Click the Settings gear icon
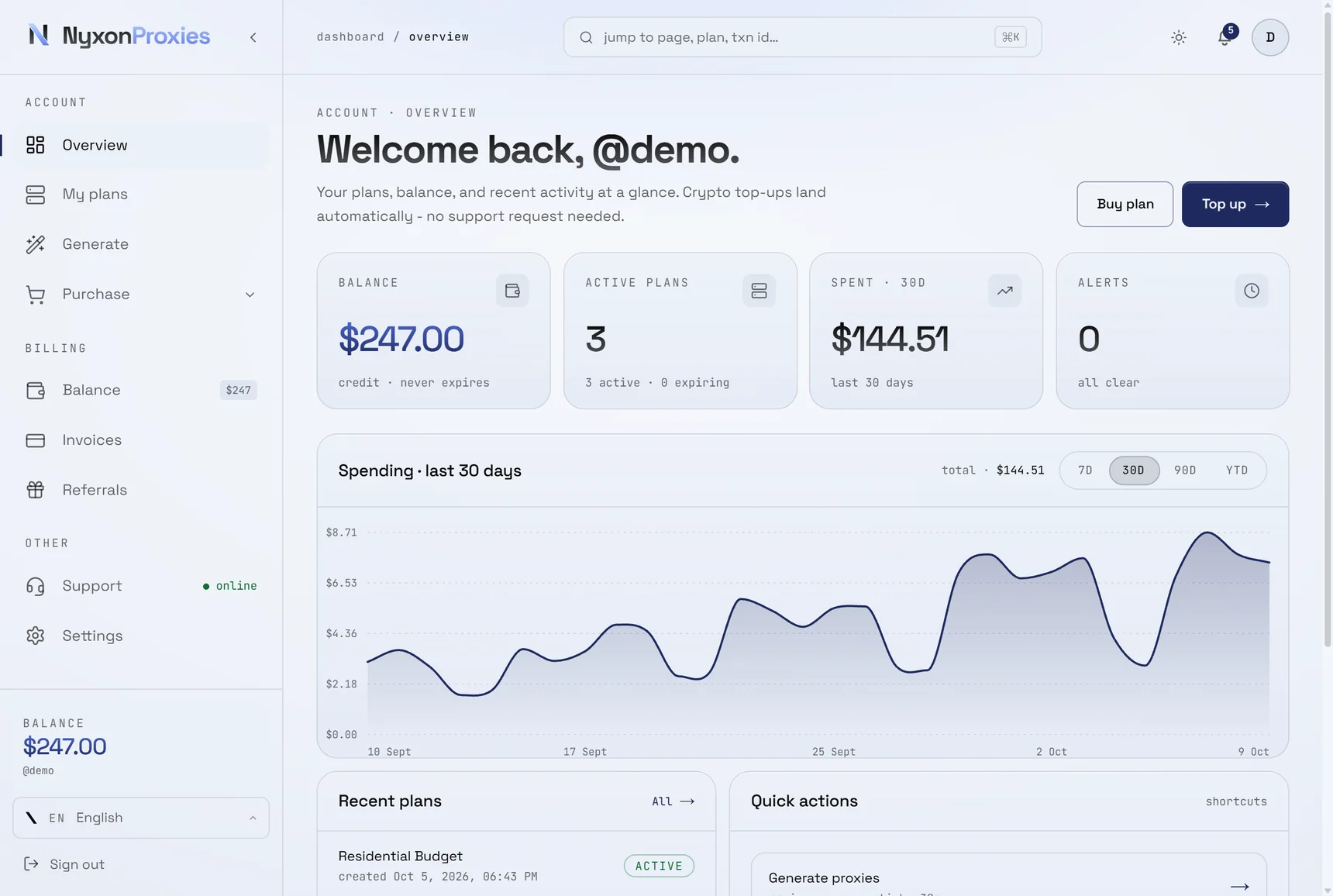 click(x=36, y=636)
